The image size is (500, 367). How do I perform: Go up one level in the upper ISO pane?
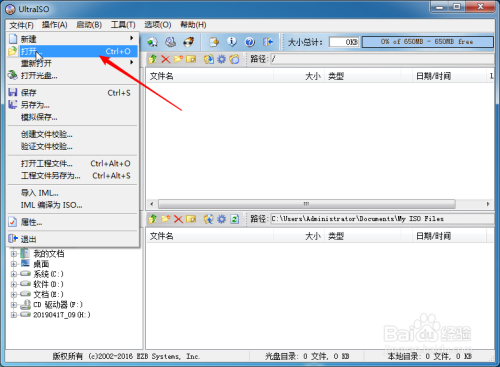pos(153,59)
